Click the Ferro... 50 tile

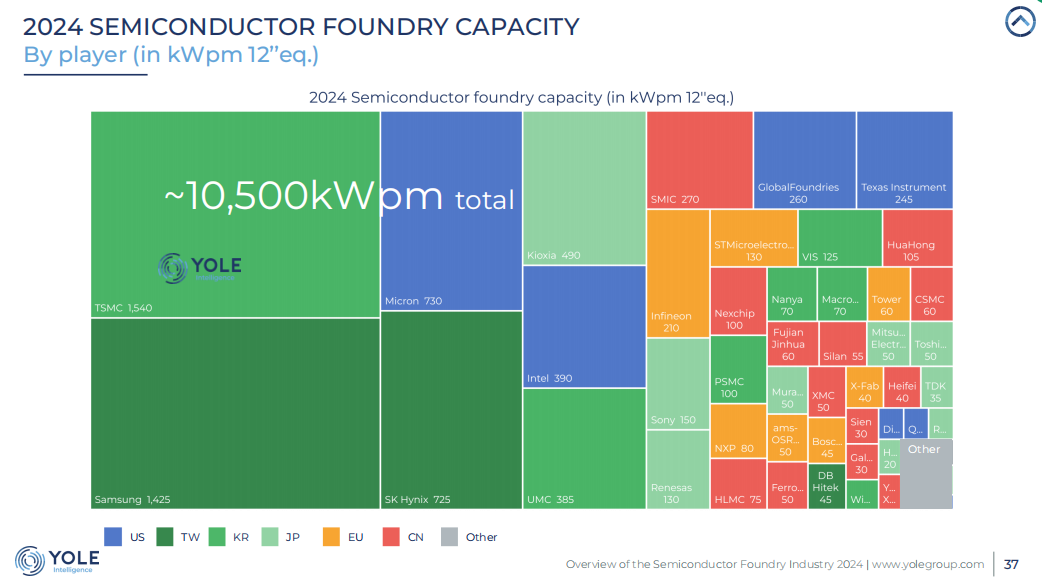(x=787, y=486)
